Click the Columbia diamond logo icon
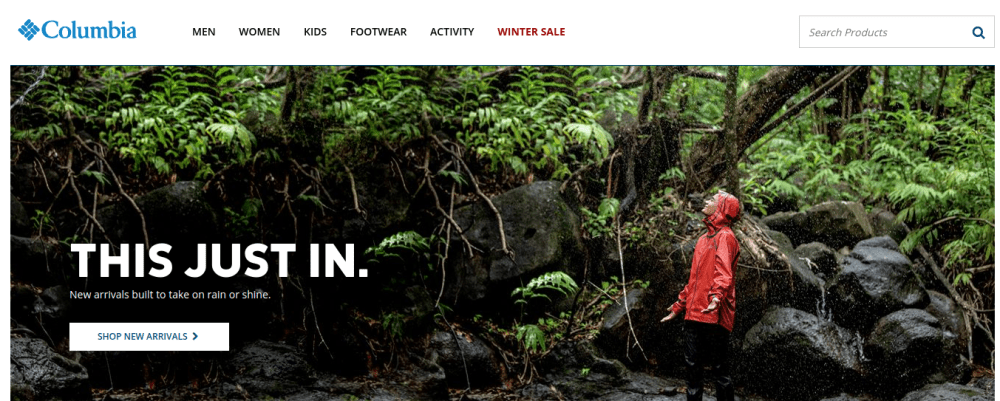Viewport: 1000px width, 401px height. tap(29, 30)
